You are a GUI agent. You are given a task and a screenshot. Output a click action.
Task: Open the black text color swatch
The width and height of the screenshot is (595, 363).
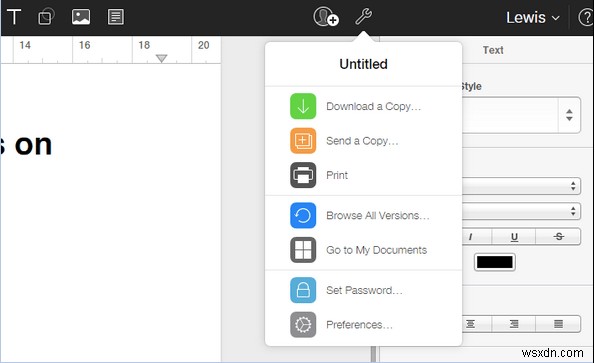tap(494, 262)
